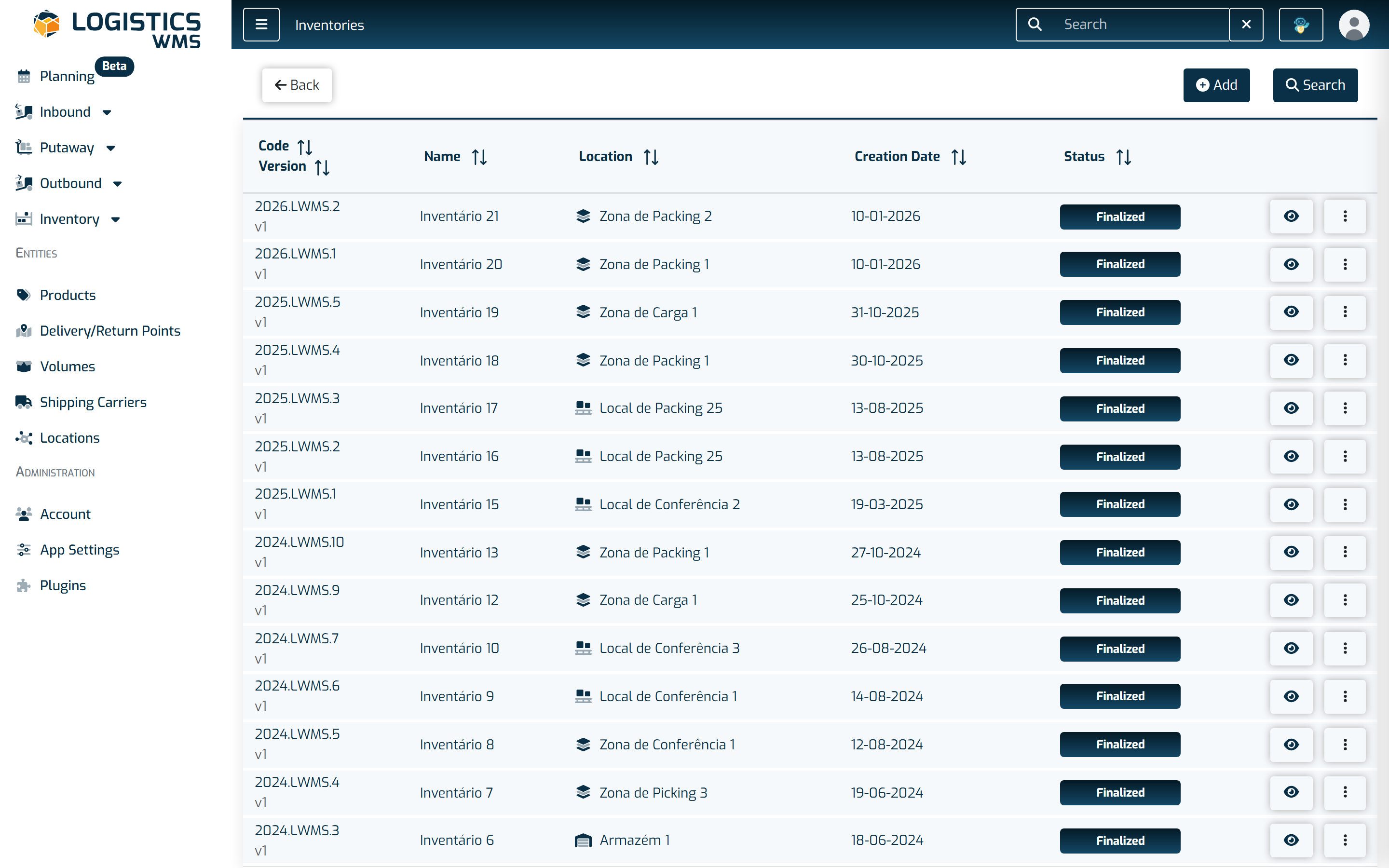
Task: View Inventário 16 with eye icon
Action: click(x=1291, y=456)
